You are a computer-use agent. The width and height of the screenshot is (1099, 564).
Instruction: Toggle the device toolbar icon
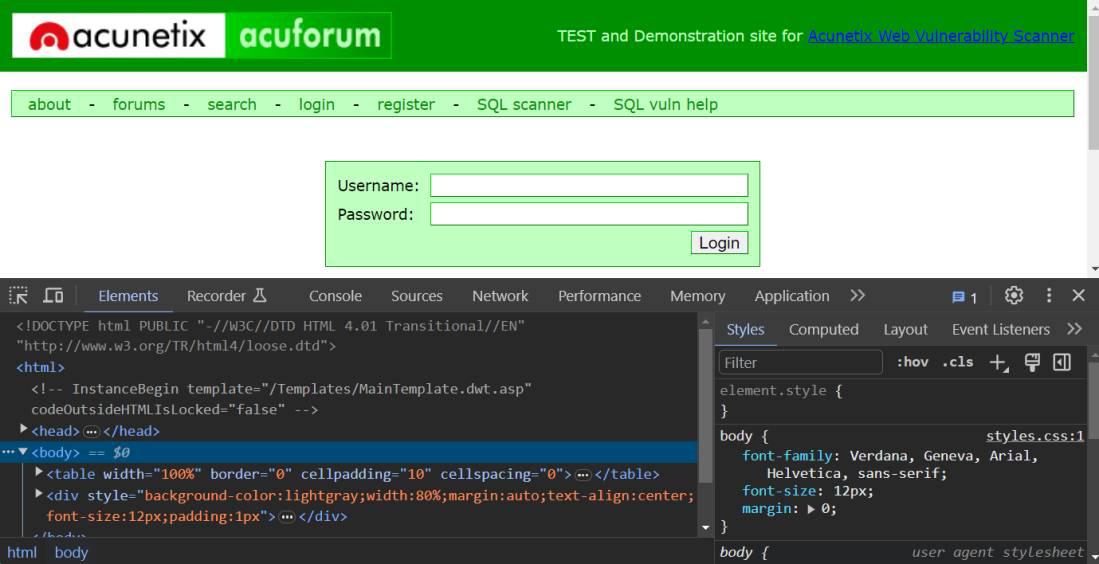tap(53, 296)
